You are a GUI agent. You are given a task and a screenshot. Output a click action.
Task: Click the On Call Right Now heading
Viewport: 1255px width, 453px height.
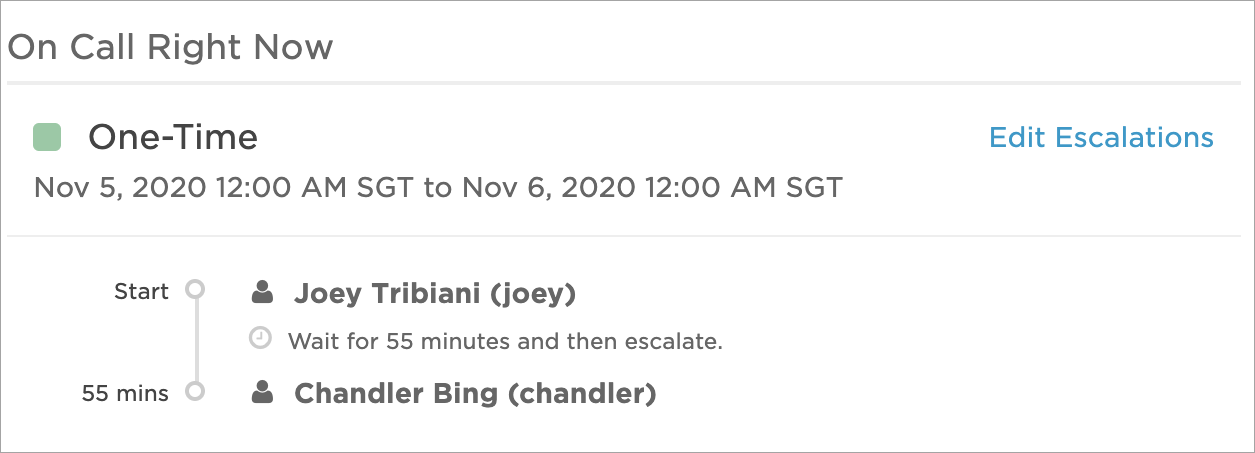(170, 47)
